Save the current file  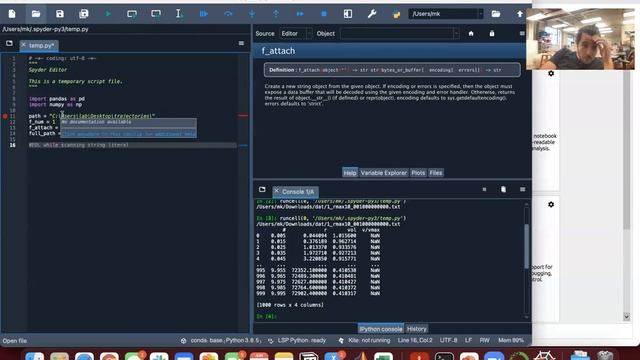60,14
